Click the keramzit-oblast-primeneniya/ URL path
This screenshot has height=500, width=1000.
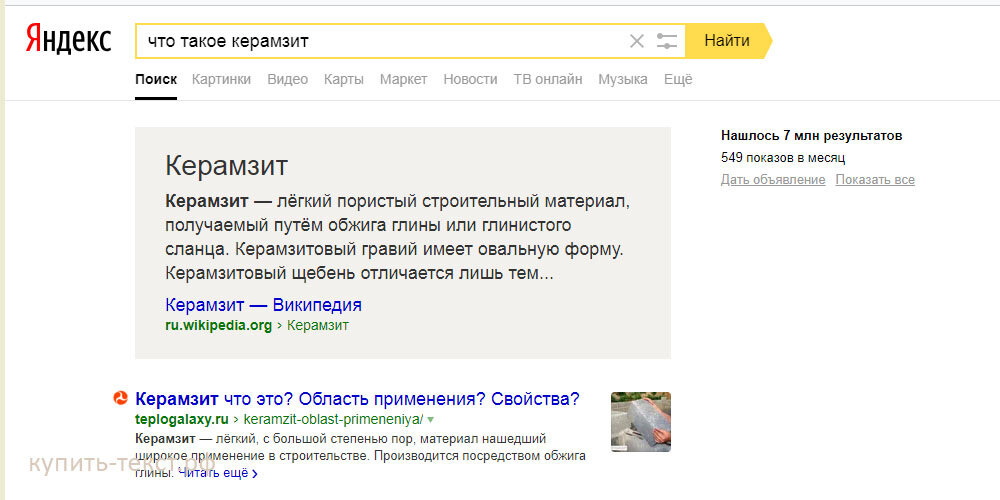[334, 420]
